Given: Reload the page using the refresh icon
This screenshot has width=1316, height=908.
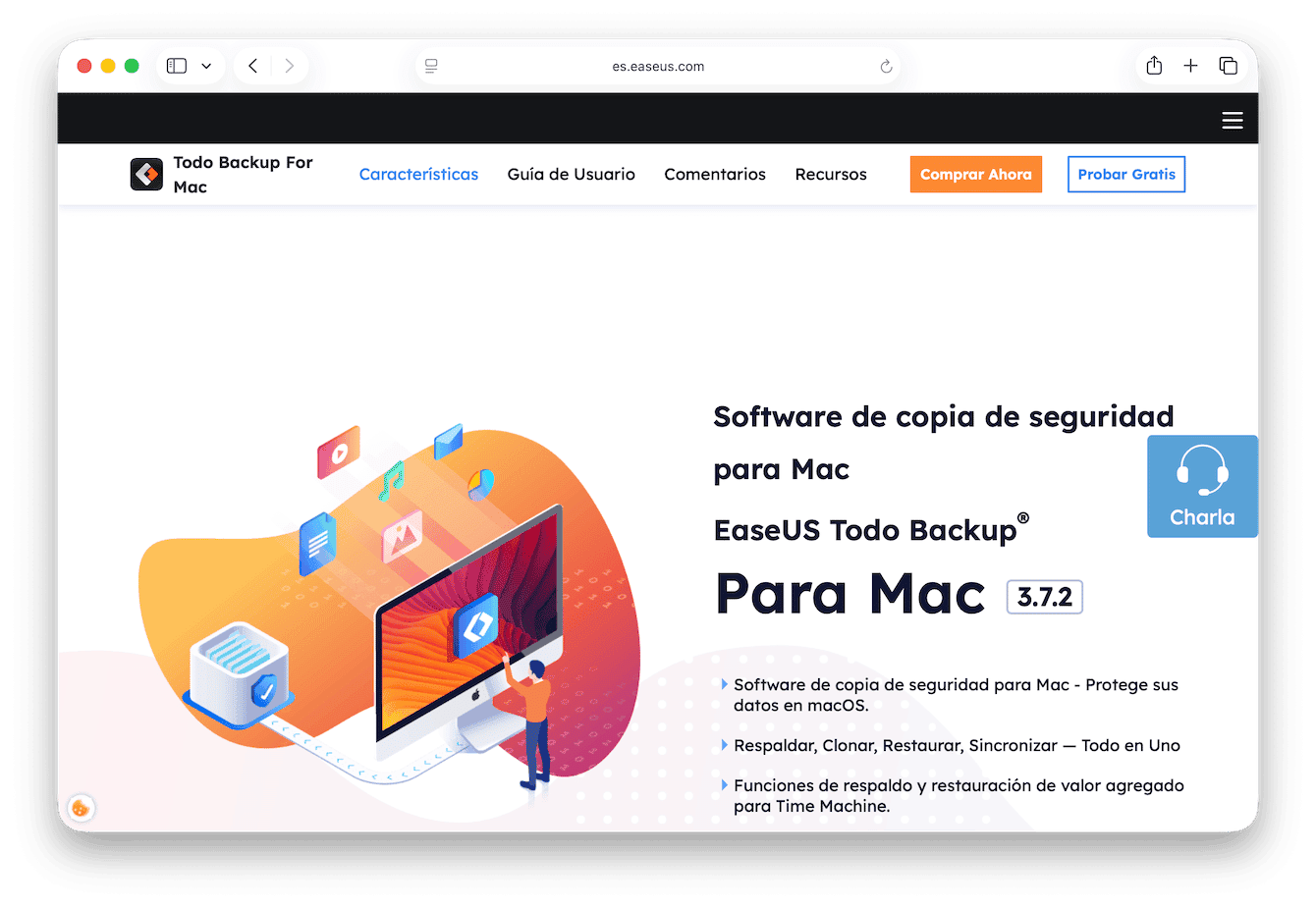Looking at the screenshot, I should point(886,66).
